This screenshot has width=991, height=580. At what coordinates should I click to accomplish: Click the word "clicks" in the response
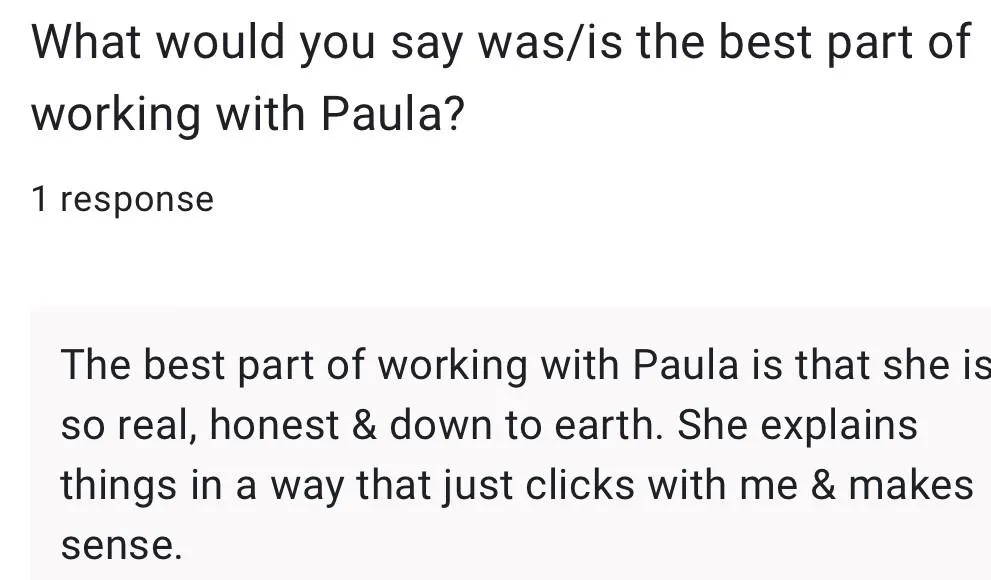tap(580, 485)
